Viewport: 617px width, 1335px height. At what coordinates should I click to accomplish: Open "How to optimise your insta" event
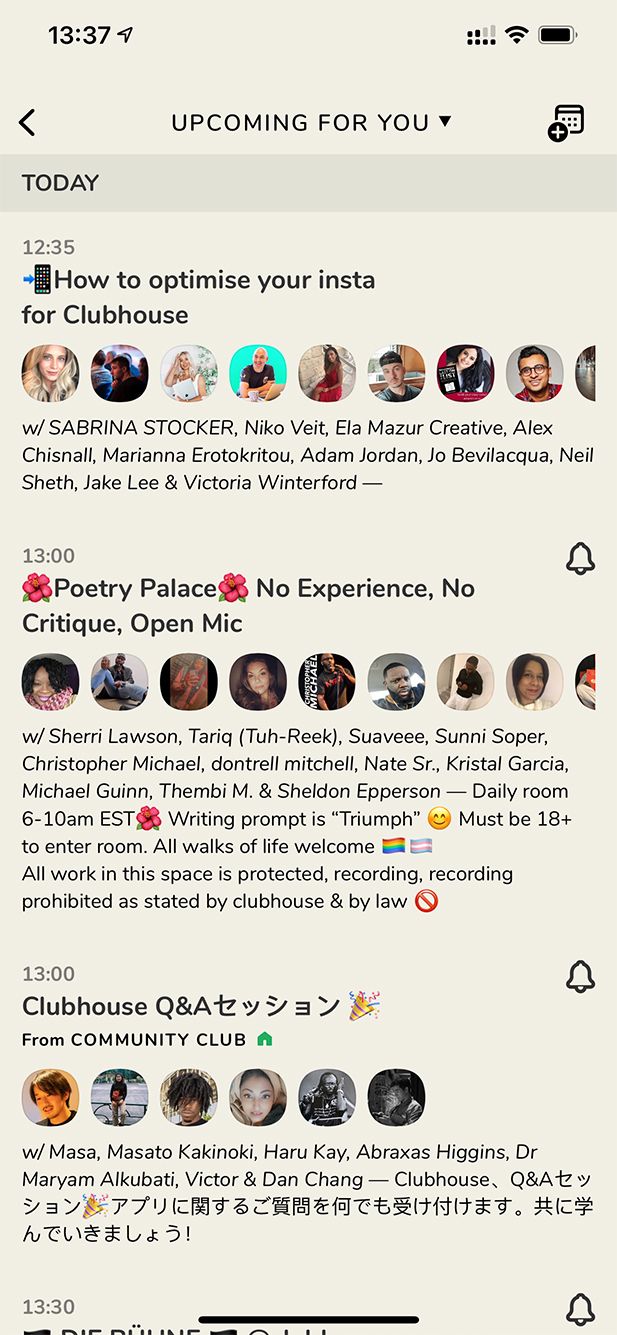click(198, 297)
